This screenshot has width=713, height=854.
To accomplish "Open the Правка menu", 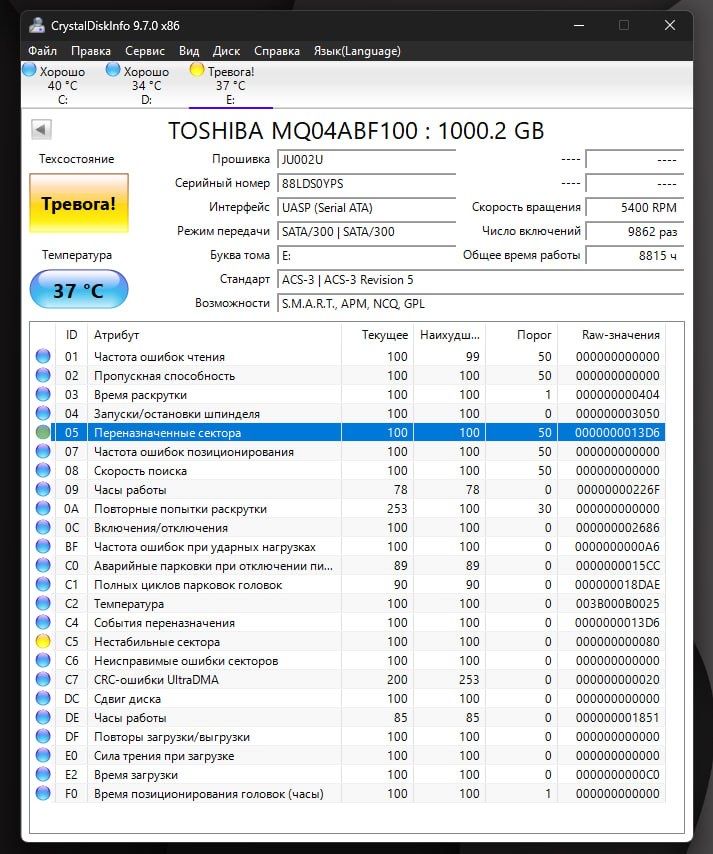I will (x=91, y=51).
